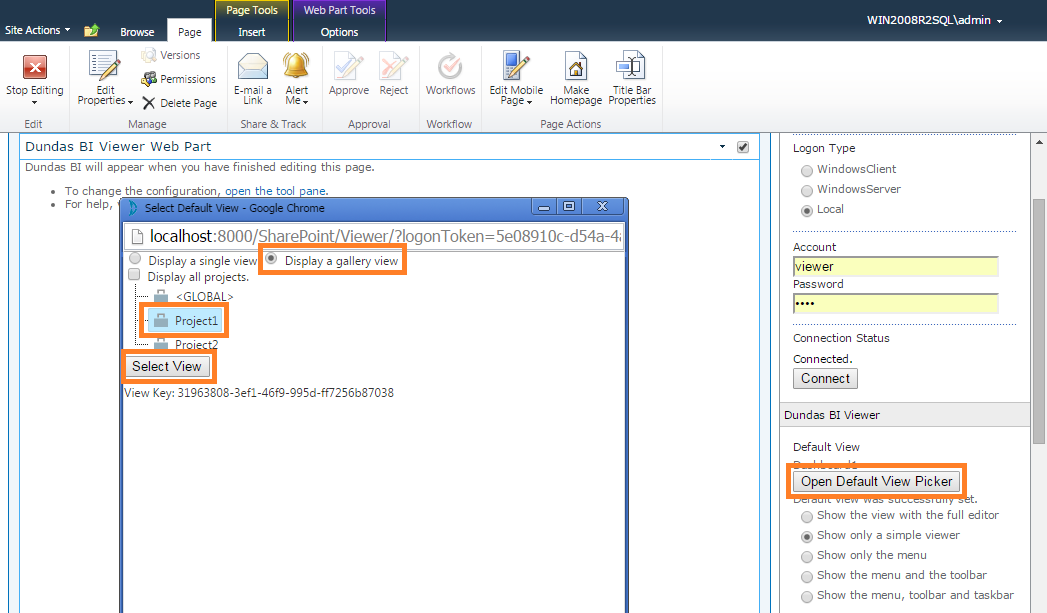Select Show the view with full editor
Image resolution: width=1047 pixels, height=613 pixels.
click(x=807, y=516)
